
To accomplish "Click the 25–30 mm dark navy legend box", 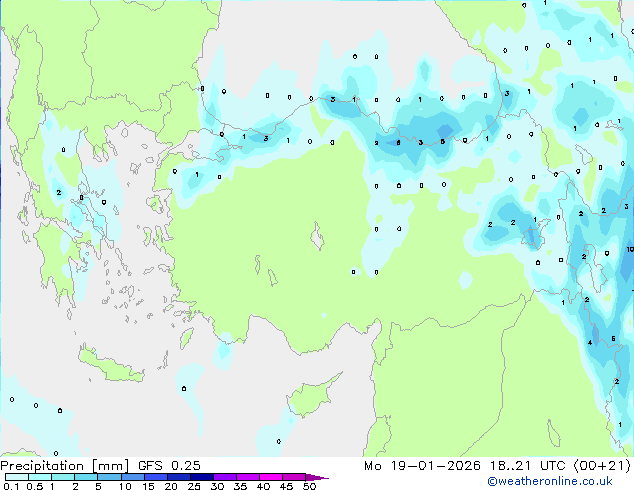I will (x=201, y=477).
